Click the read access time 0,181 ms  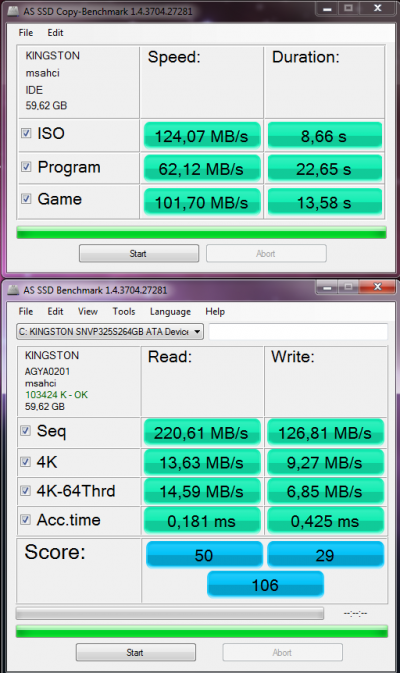pyautogui.click(x=202, y=521)
